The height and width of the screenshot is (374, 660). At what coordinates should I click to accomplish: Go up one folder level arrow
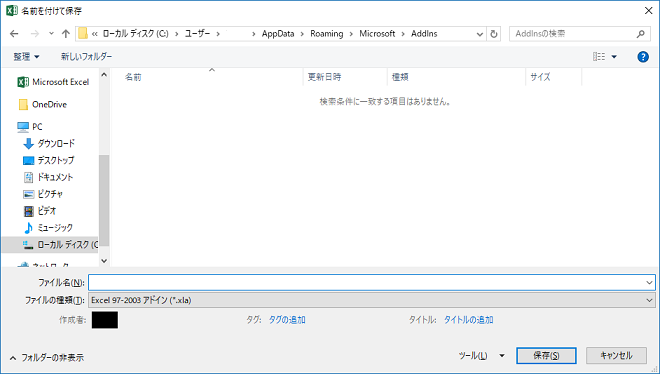point(66,34)
